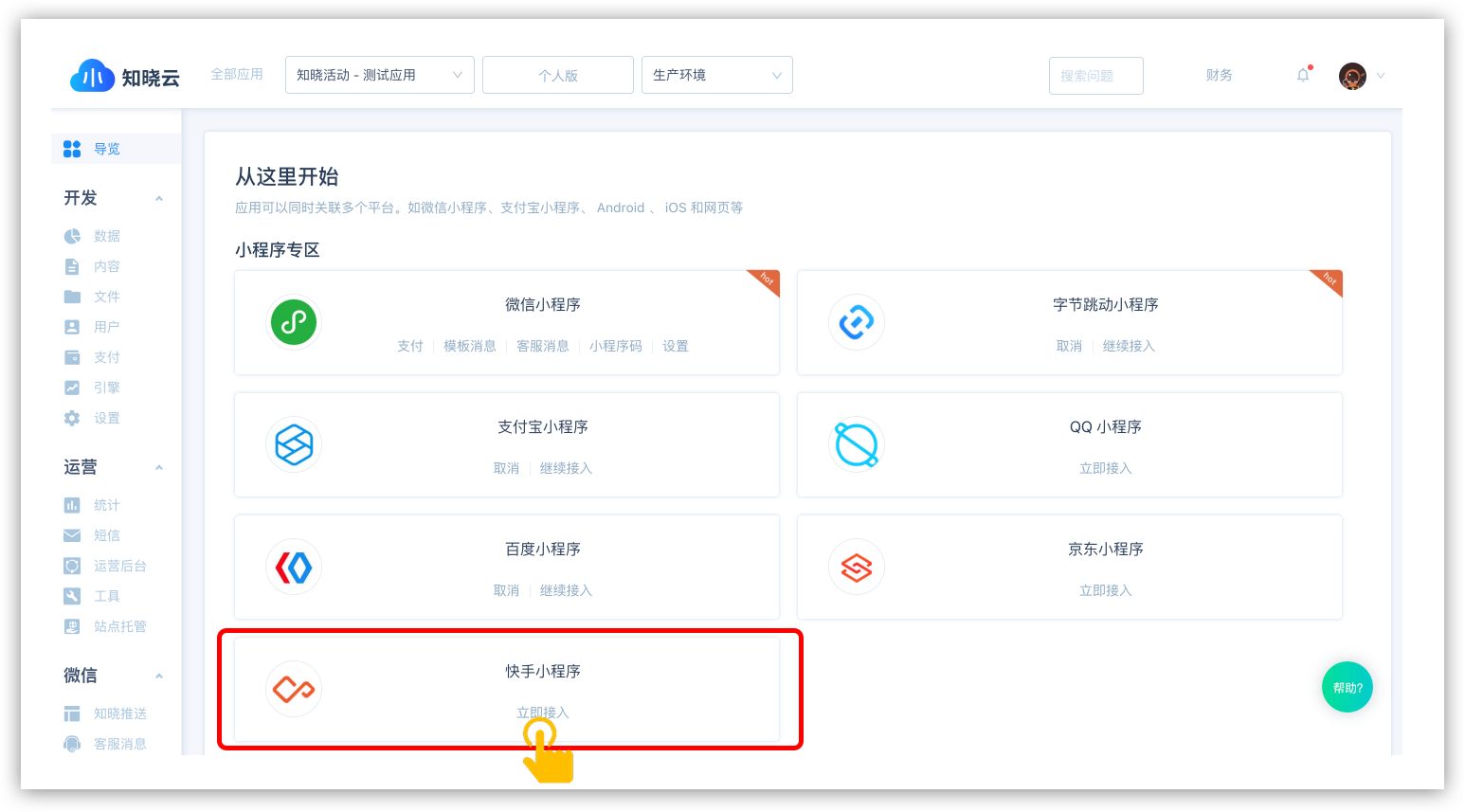Click the 内容 document icon
The image size is (1465, 812).
pyautogui.click(x=72, y=266)
